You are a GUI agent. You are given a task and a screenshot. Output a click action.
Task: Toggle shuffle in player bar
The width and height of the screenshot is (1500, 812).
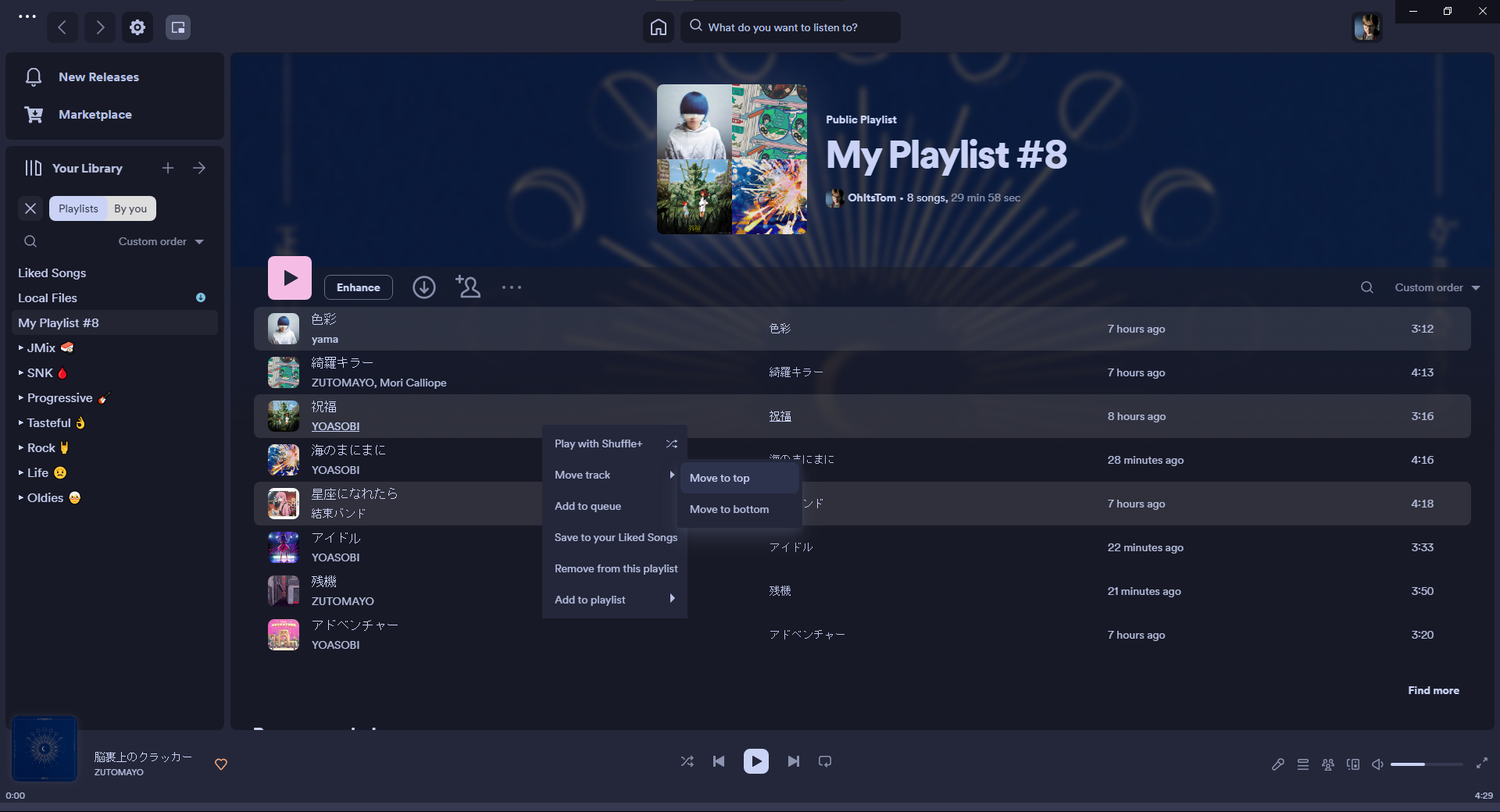pos(687,761)
